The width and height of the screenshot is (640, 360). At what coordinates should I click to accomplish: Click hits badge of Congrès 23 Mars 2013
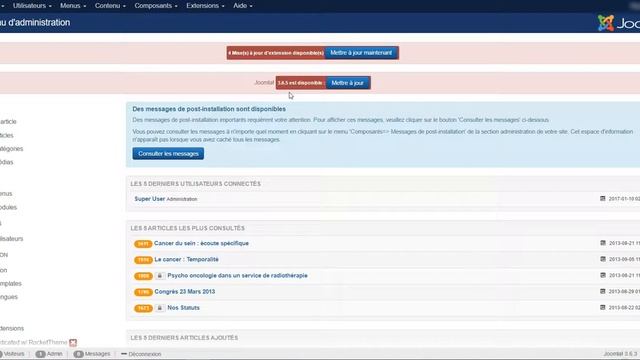click(x=143, y=292)
